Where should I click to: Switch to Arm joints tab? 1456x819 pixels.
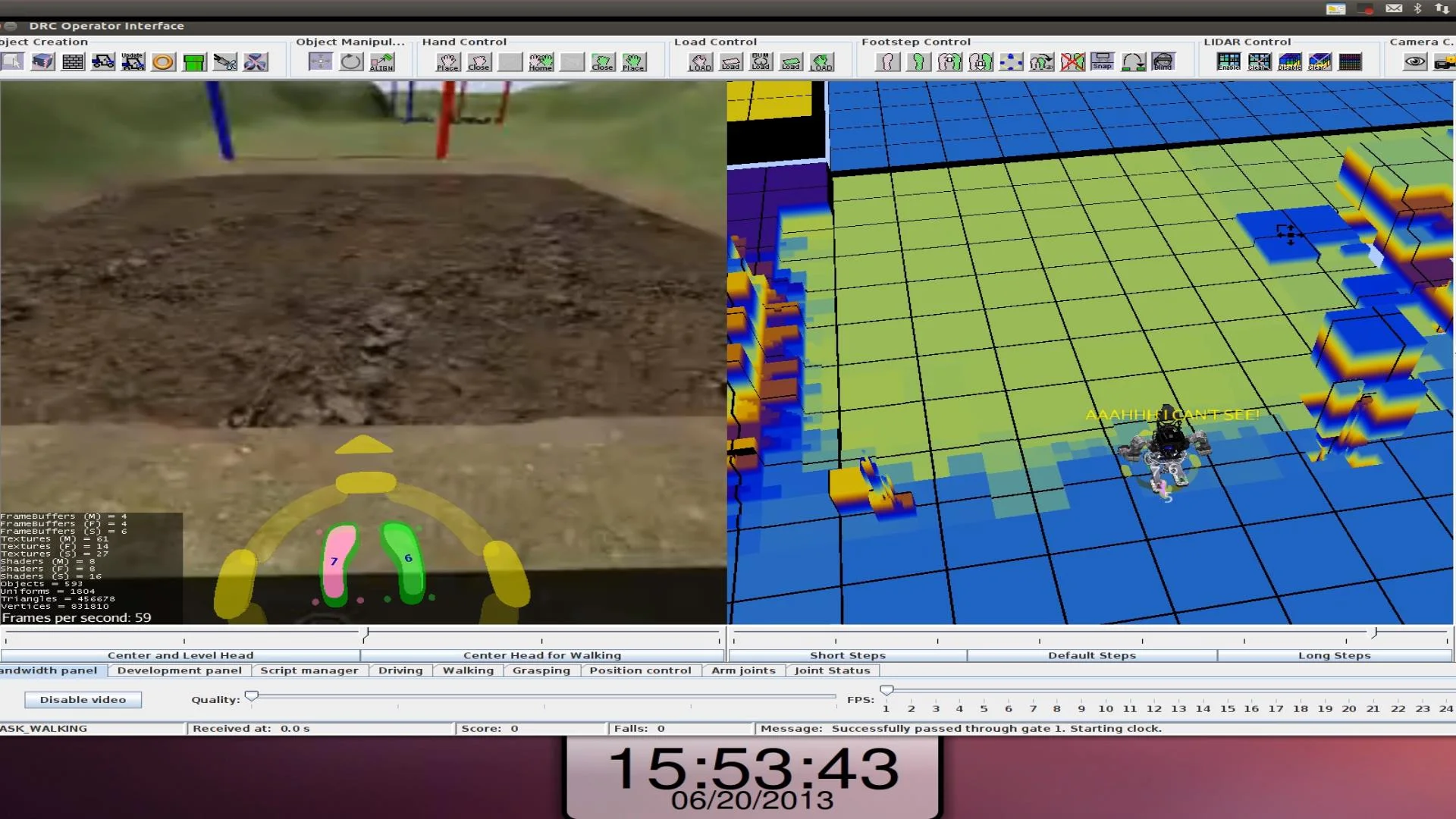pos(743,670)
